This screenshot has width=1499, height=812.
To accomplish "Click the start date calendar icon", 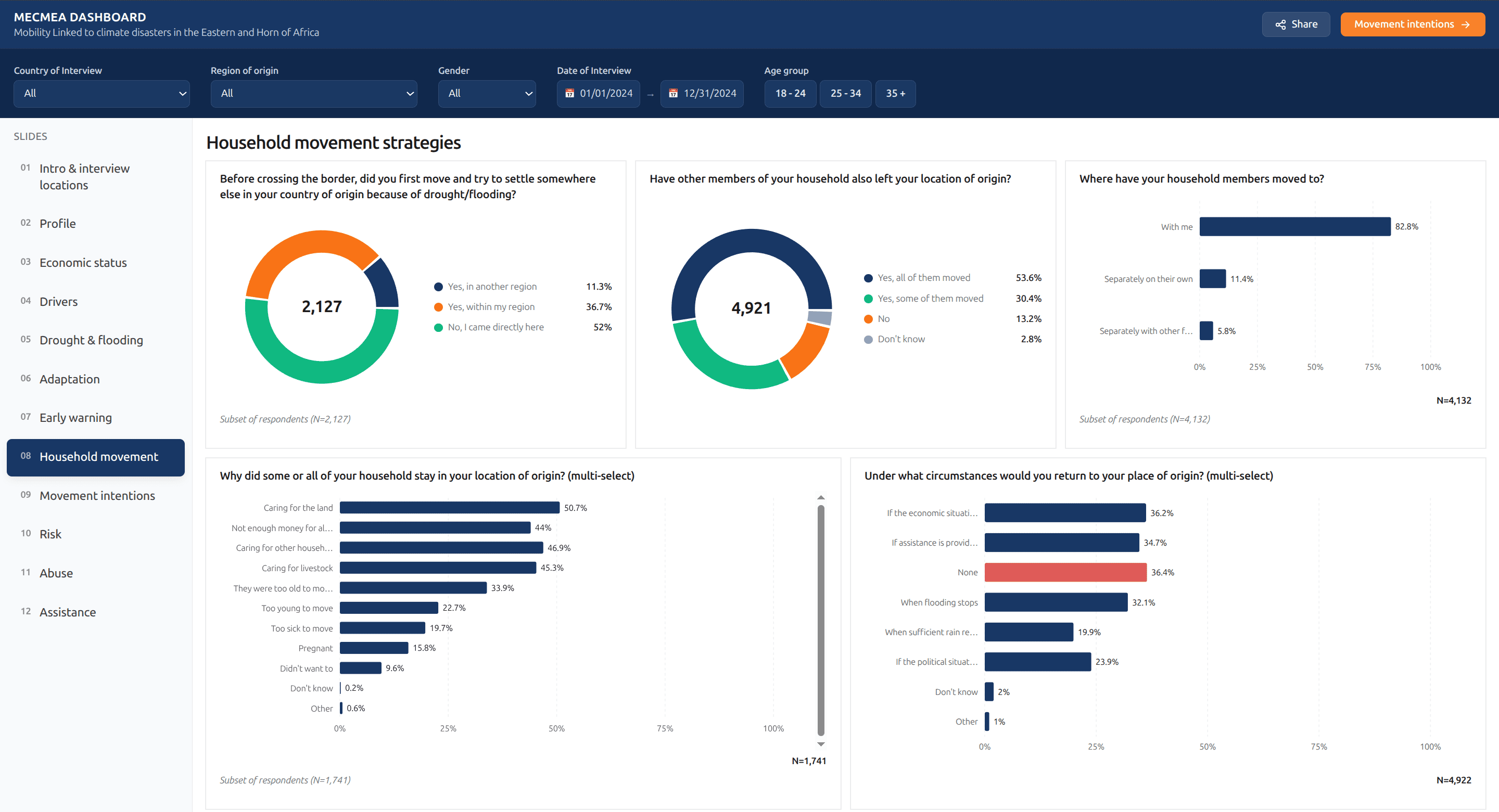I will click(569, 94).
